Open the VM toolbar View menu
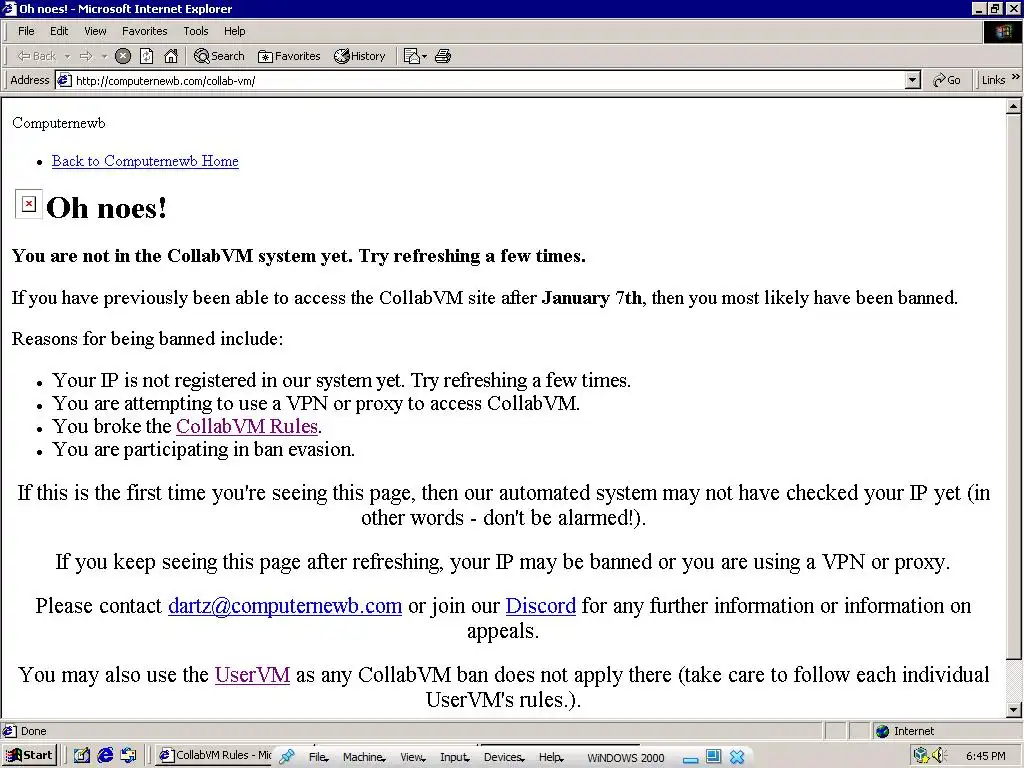The height and width of the screenshot is (768, 1024). (412, 757)
